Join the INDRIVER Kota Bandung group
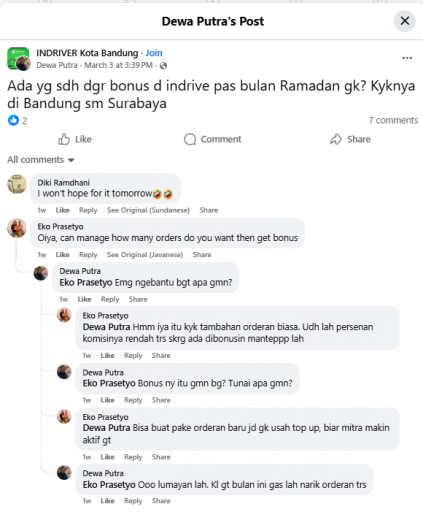The image size is (423, 512). (154, 53)
